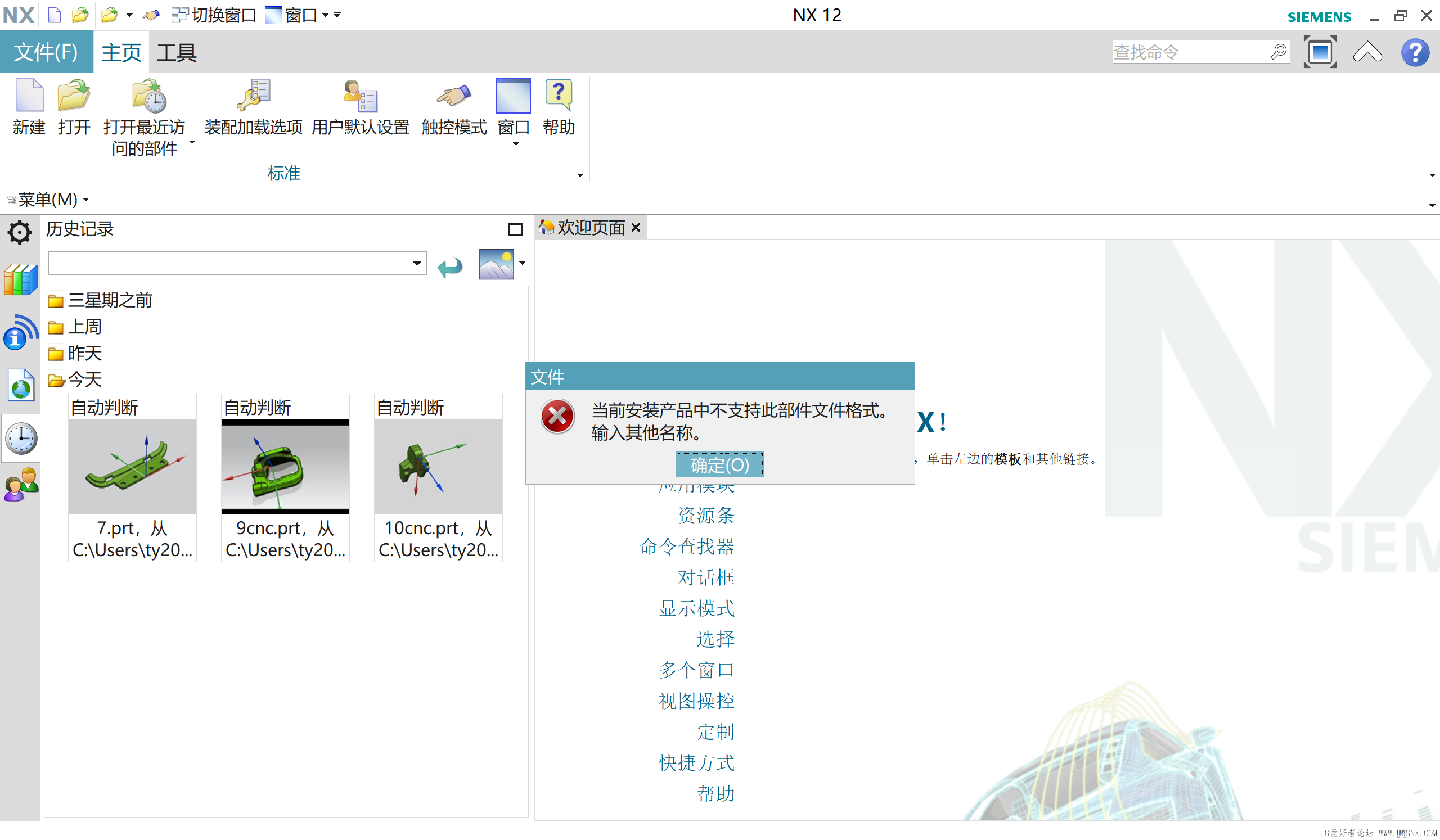
Task: Minimize the ribbon with the chevron icon
Action: [x=1367, y=52]
